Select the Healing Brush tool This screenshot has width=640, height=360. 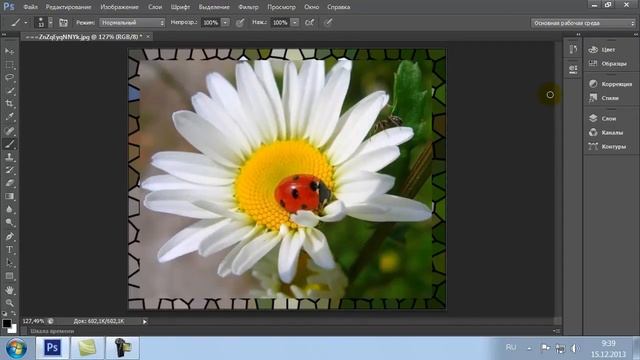click(9, 131)
